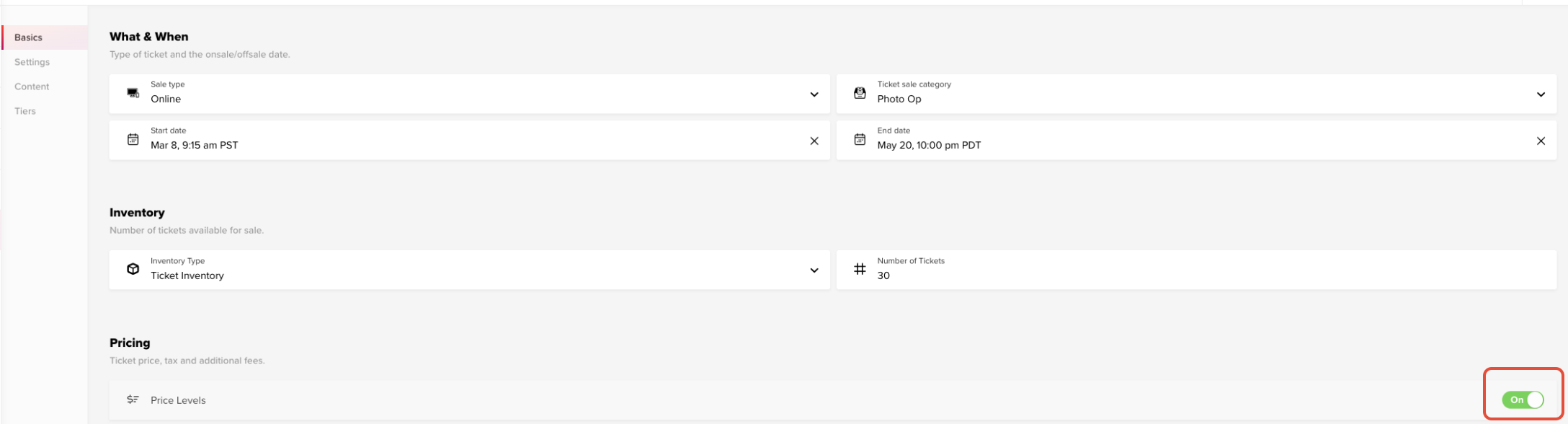The width and height of the screenshot is (1568, 424).
Task: Select the Basics sidebar tab
Action: tap(29, 37)
